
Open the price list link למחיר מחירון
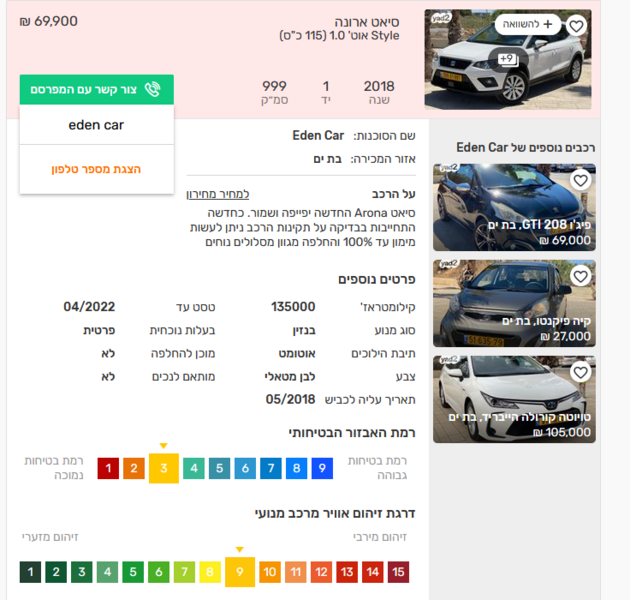218,194
